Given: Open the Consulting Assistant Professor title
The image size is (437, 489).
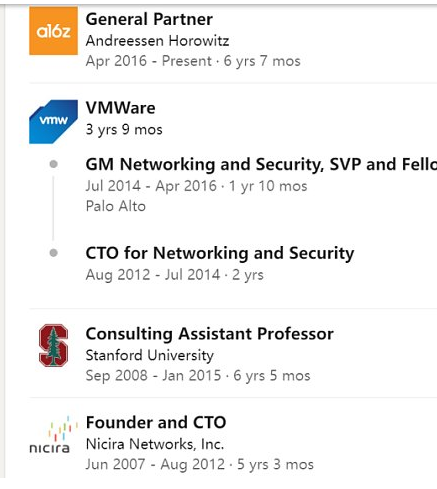Looking at the screenshot, I should click(x=209, y=334).
